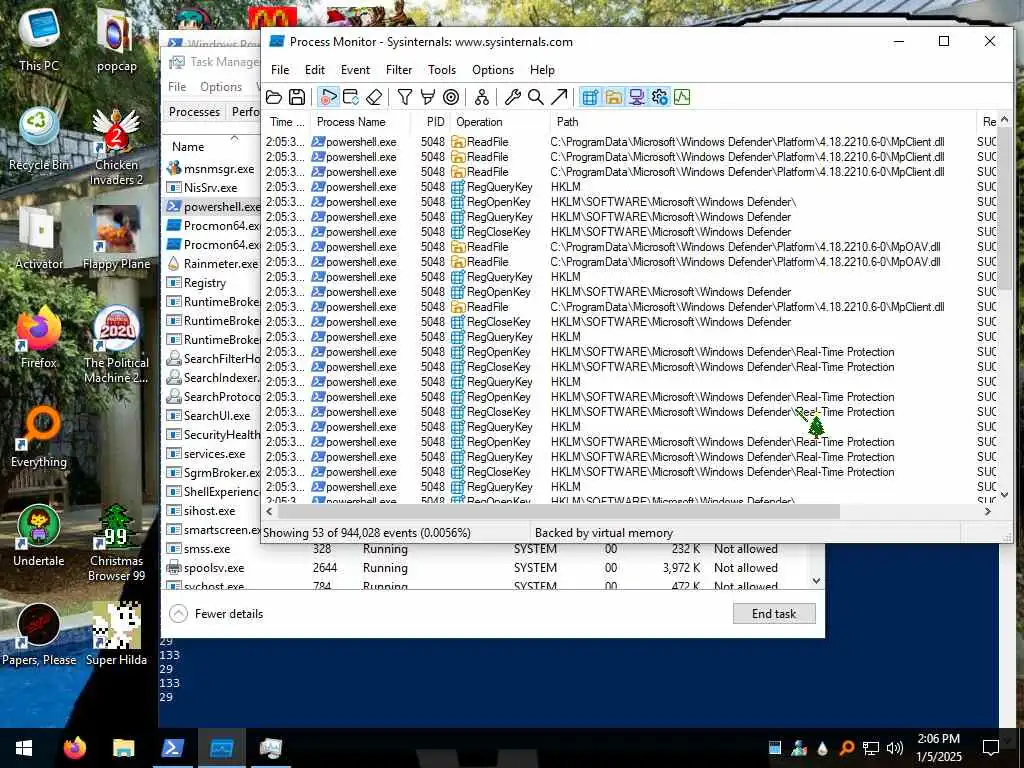This screenshot has height=768, width=1024.
Task: Toggle the Capture events icon
Action: (328, 97)
